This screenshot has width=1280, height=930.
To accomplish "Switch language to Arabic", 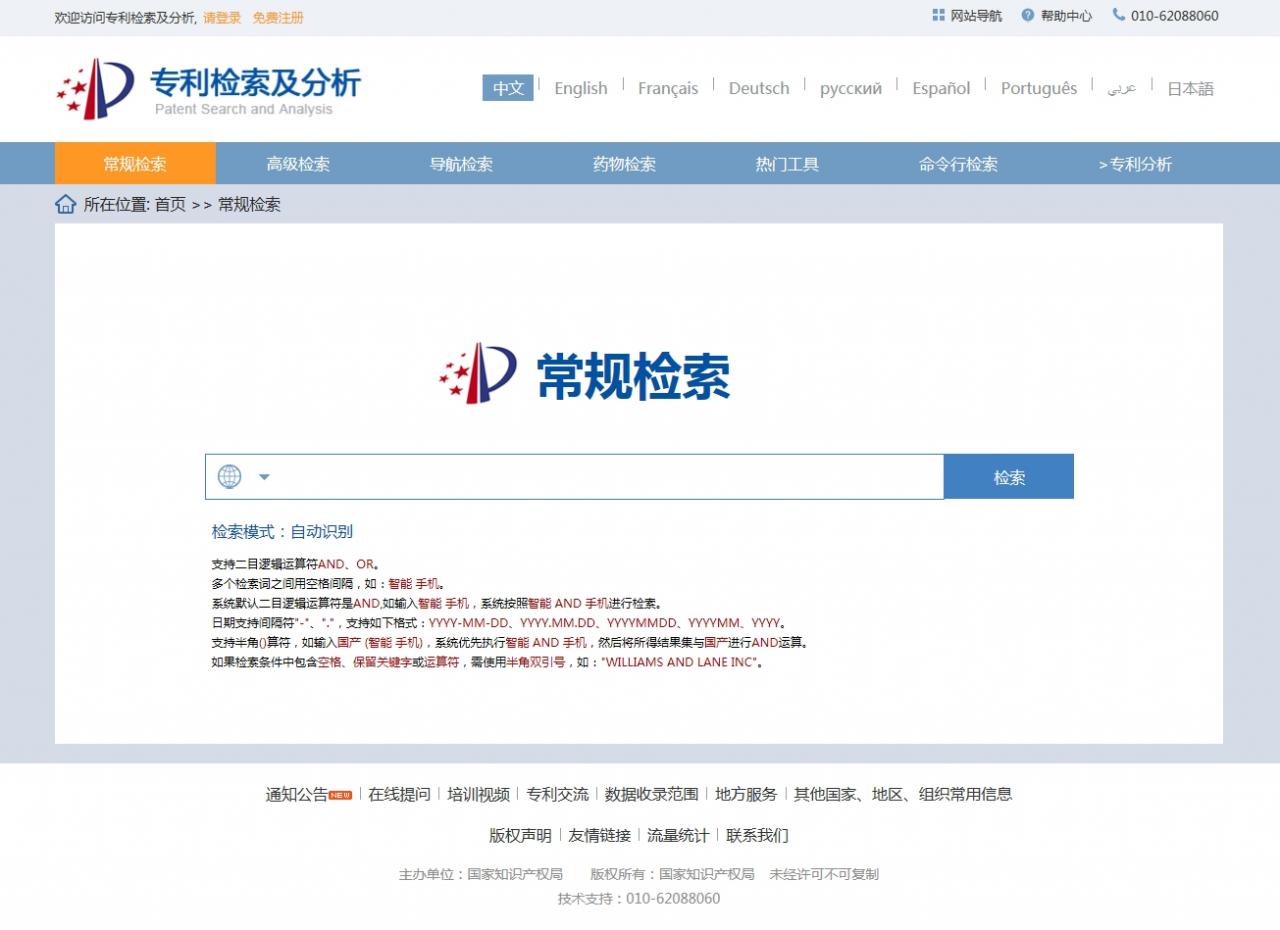I will point(1121,88).
